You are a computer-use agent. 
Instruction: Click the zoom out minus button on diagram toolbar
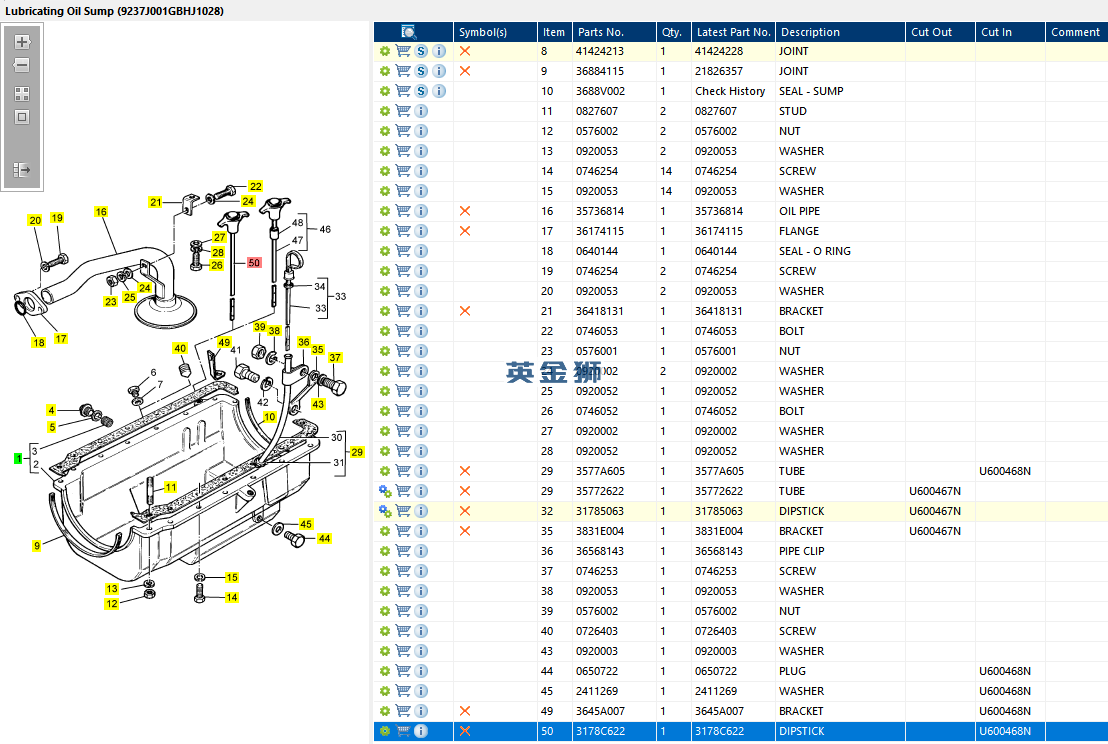[22, 65]
